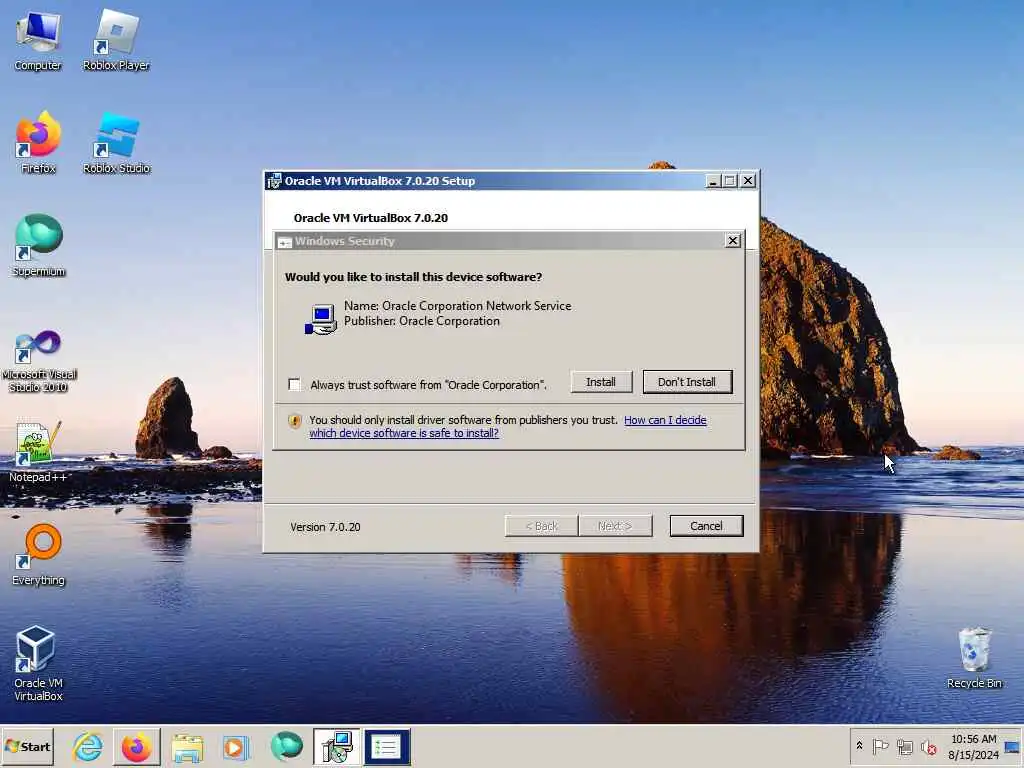Show hidden tray icons arrow
The image size is (1024, 768).
(859, 745)
